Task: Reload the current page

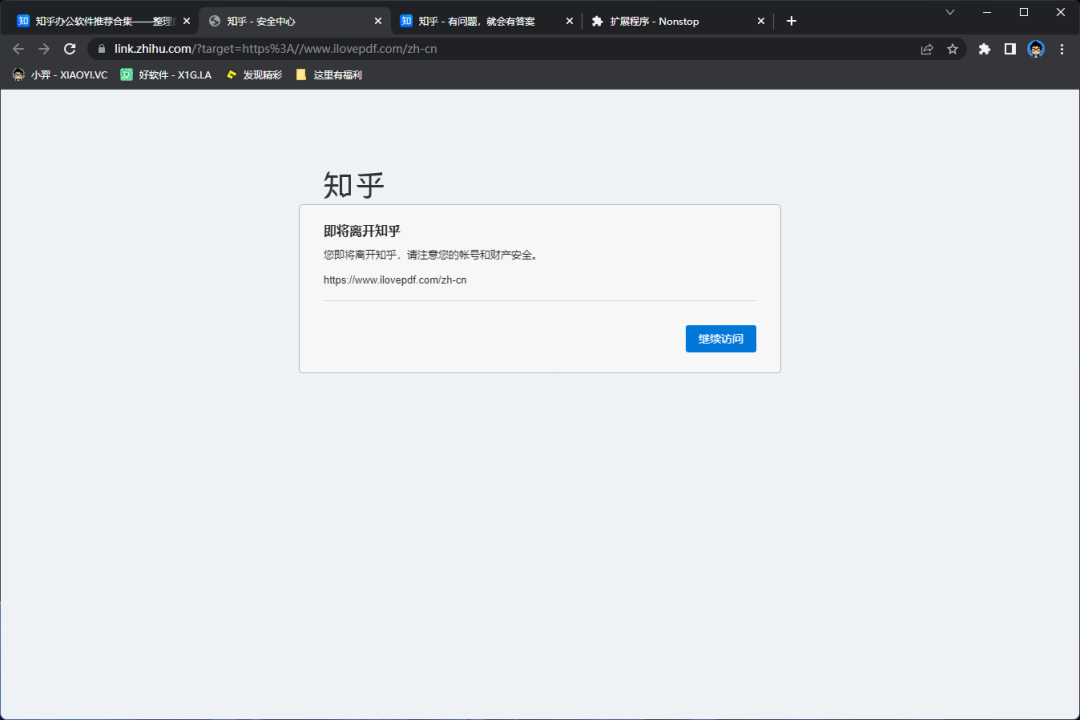Action: coord(70,49)
